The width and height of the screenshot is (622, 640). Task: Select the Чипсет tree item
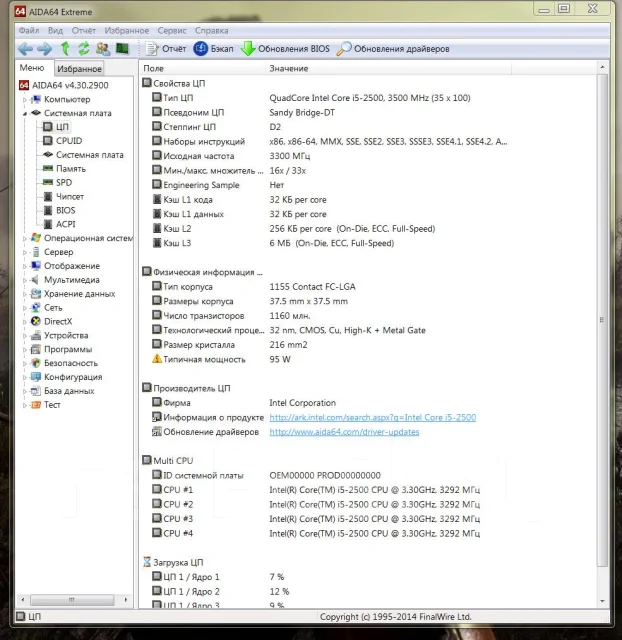coord(64,196)
